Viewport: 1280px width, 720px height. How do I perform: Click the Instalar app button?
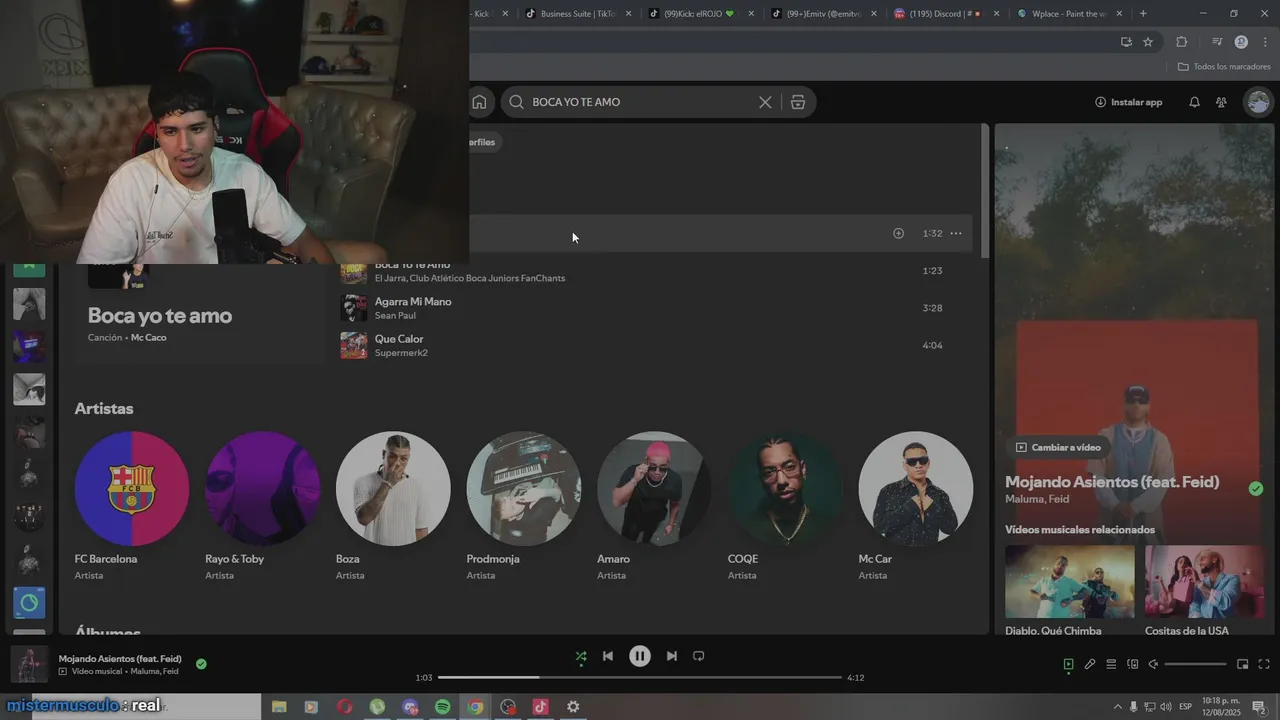[1128, 102]
